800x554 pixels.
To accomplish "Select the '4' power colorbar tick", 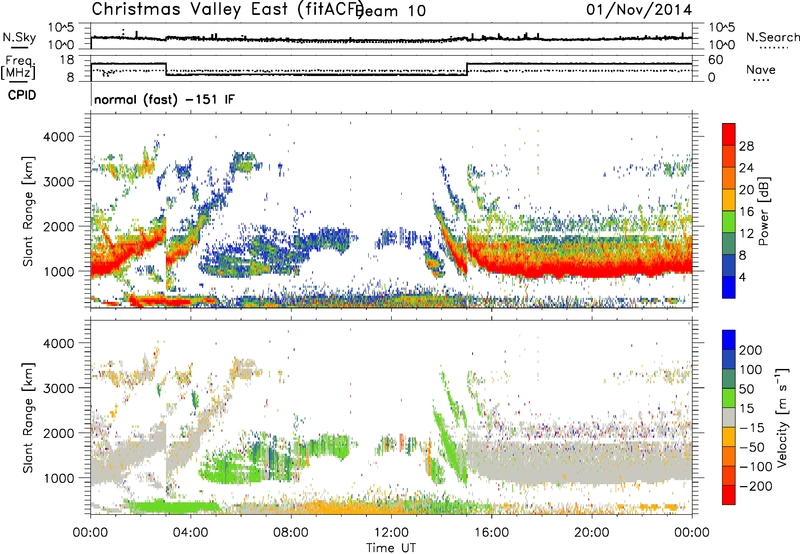I will pyautogui.click(x=743, y=277).
